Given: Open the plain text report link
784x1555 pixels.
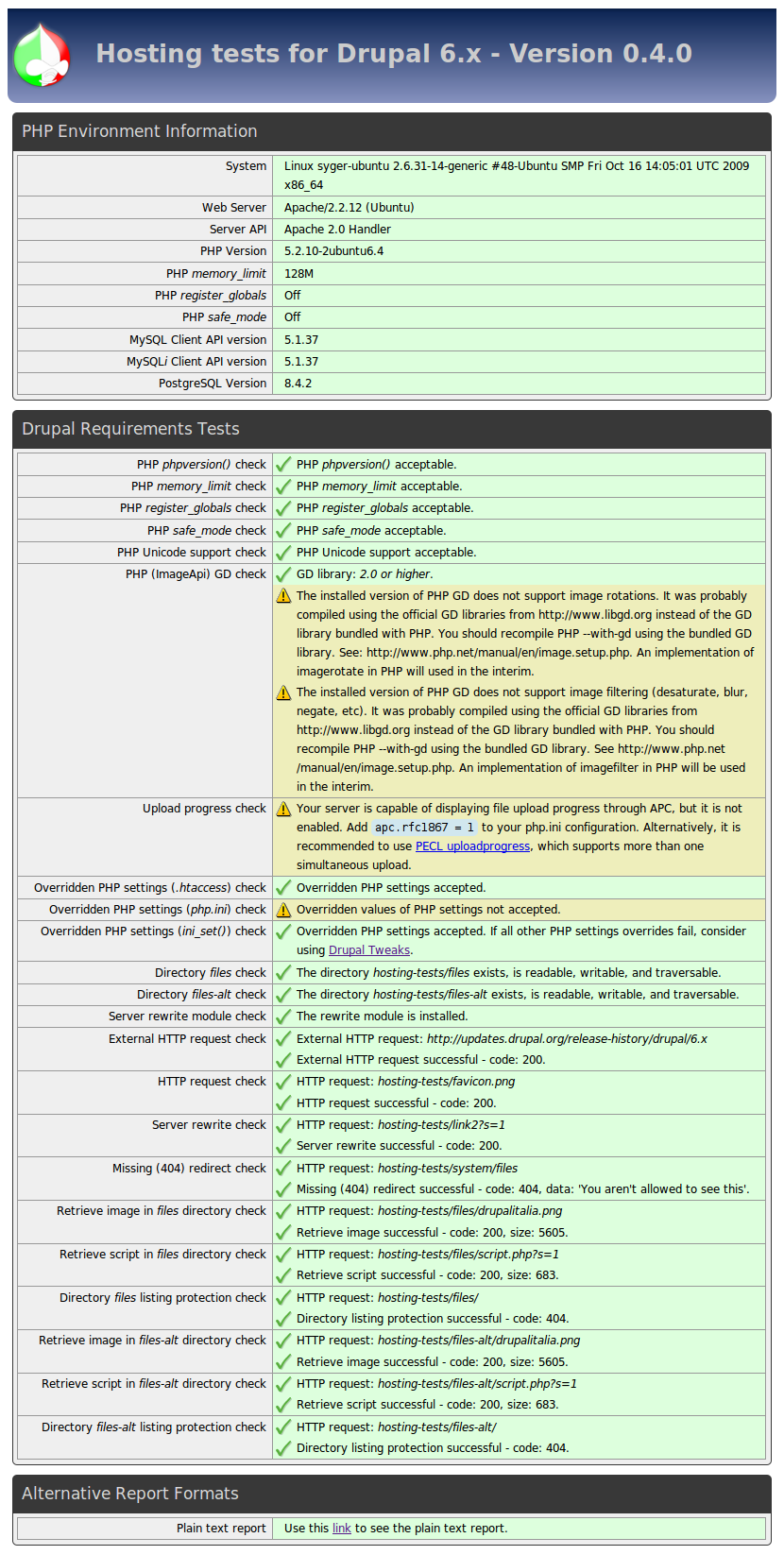Looking at the screenshot, I should point(342,1529).
